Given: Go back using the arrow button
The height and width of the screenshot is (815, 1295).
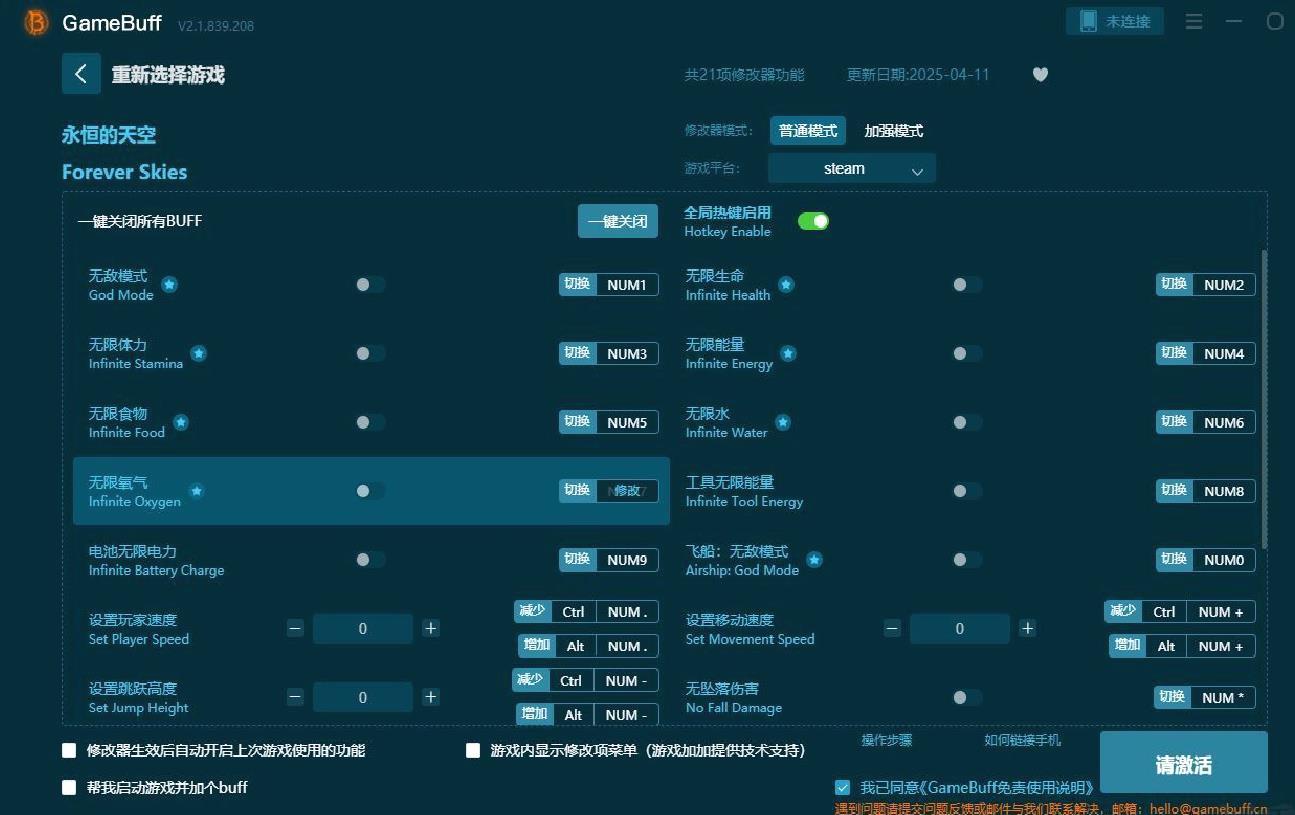Looking at the screenshot, I should (x=81, y=74).
